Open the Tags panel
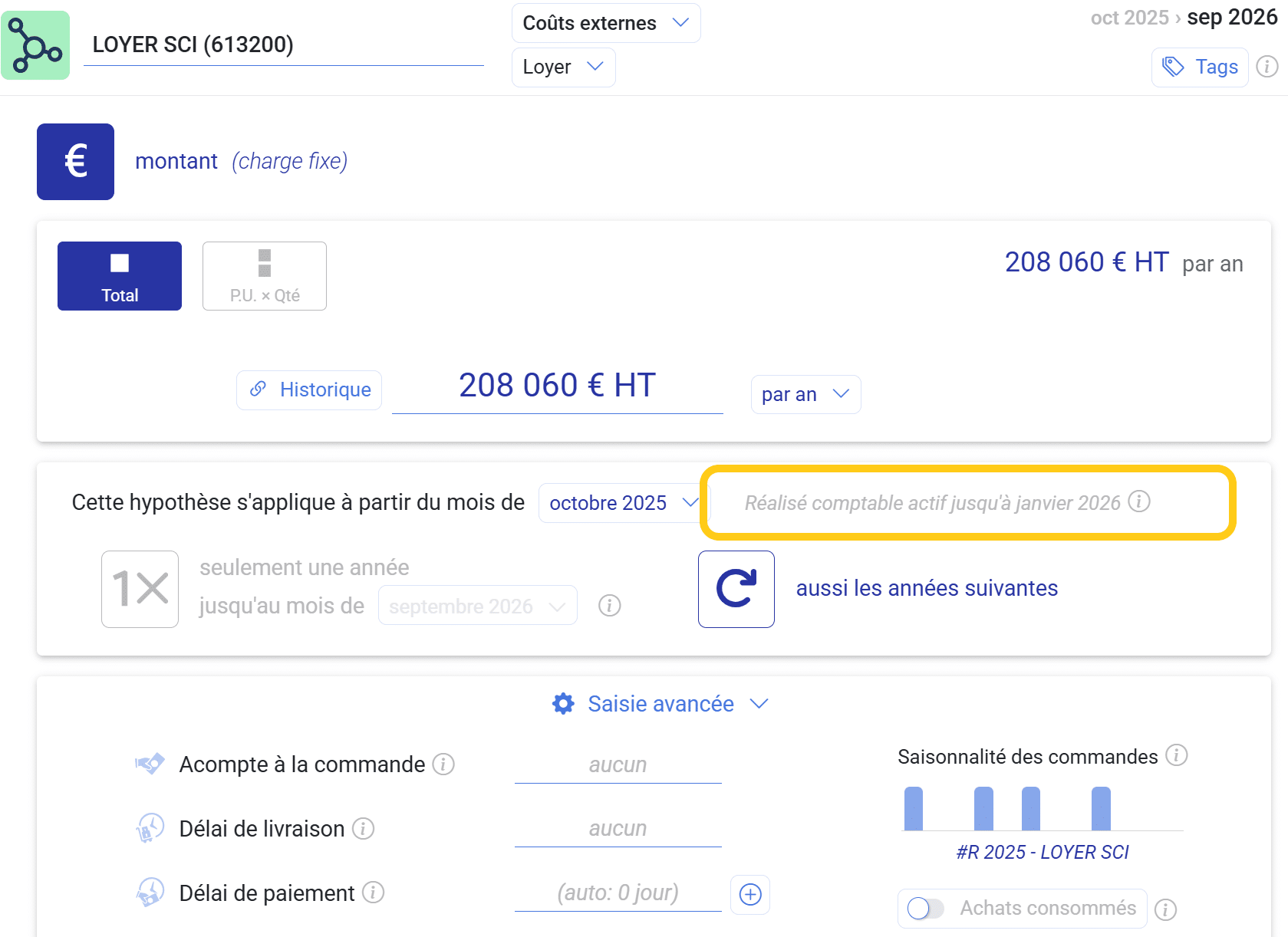Viewport: 1288px width, 937px height. point(1200,67)
